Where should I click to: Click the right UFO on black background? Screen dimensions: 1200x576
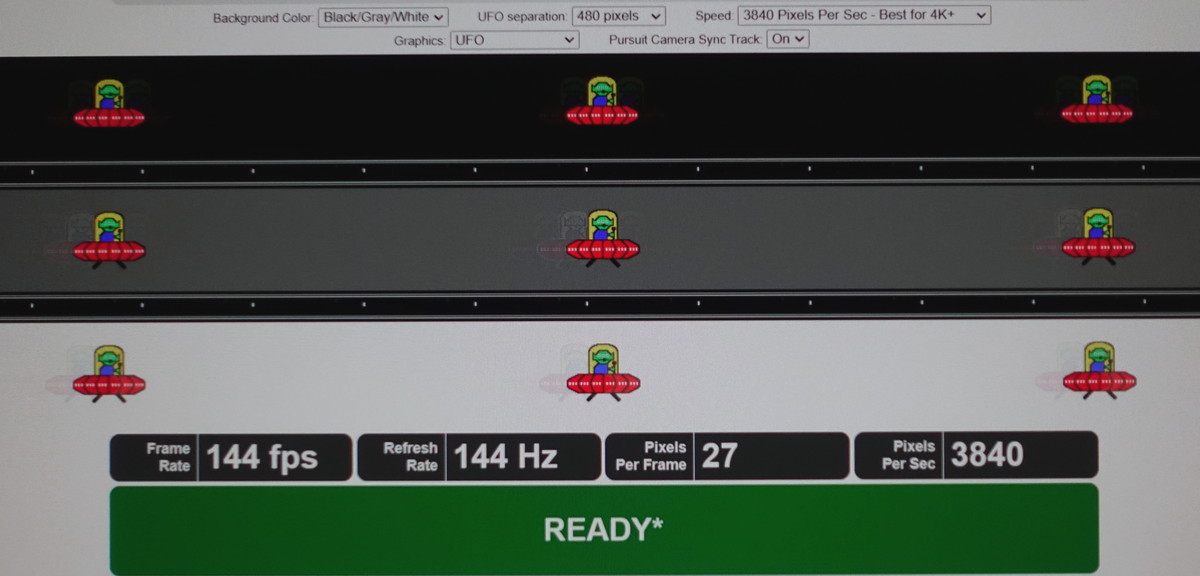1097,101
